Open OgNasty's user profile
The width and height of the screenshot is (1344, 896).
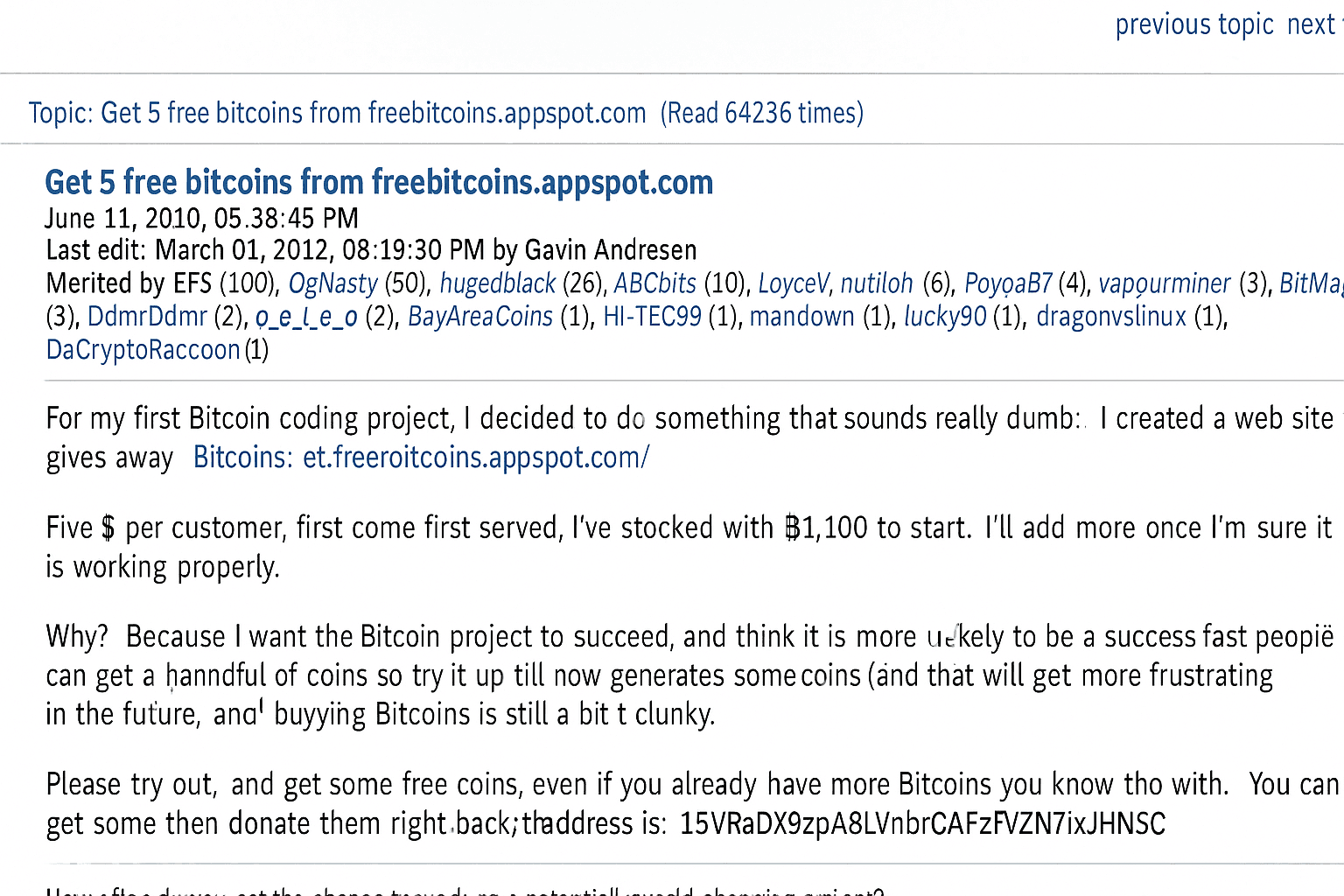(x=332, y=283)
